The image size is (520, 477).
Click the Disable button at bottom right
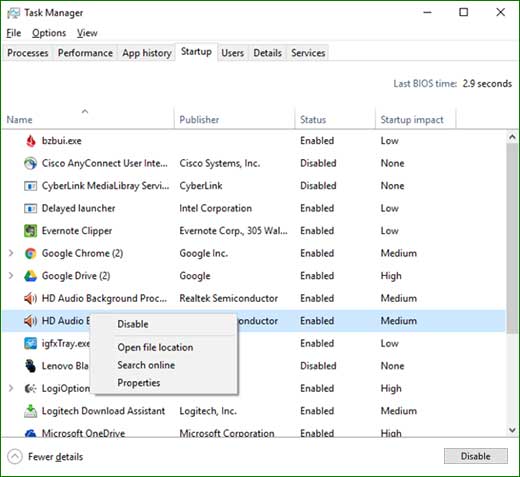point(476,456)
